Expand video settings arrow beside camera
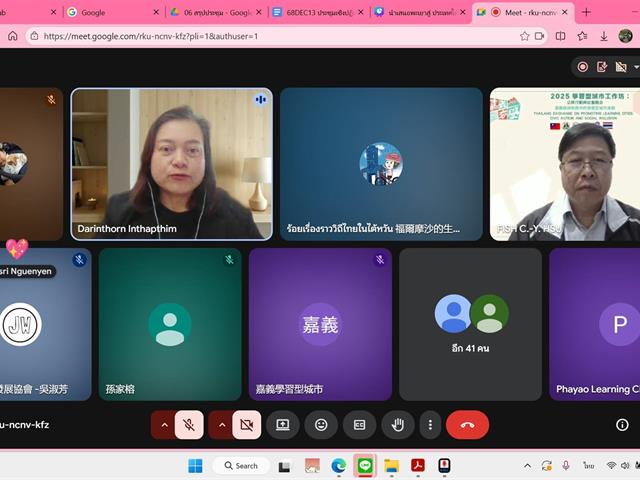The image size is (640, 480). click(222, 425)
